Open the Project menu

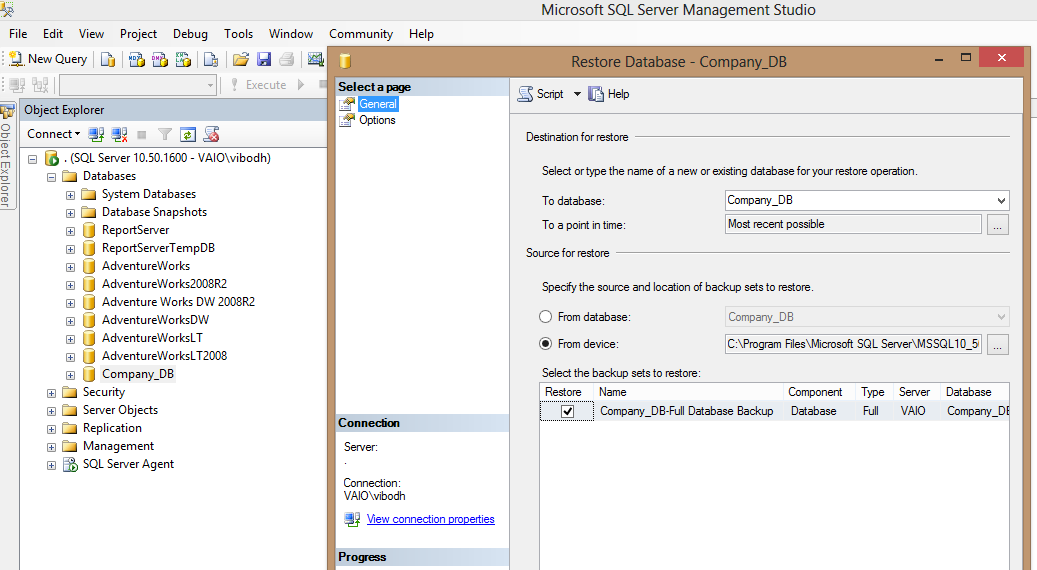[138, 34]
